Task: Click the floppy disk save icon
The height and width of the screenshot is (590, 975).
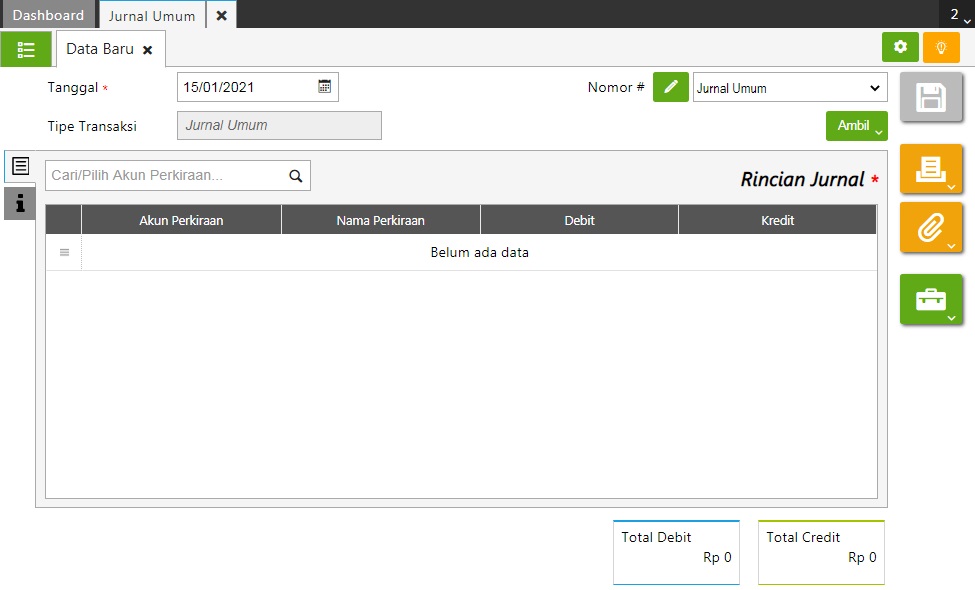Action: click(931, 98)
